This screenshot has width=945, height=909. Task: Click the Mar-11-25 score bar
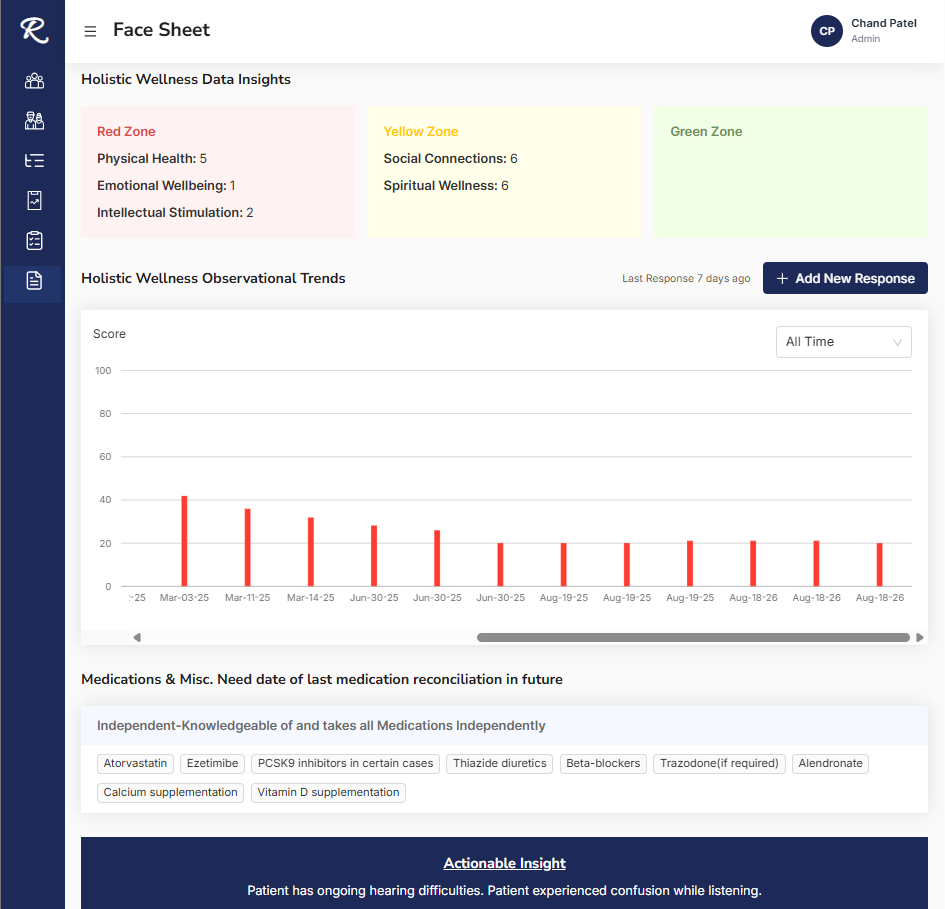coord(248,547)
